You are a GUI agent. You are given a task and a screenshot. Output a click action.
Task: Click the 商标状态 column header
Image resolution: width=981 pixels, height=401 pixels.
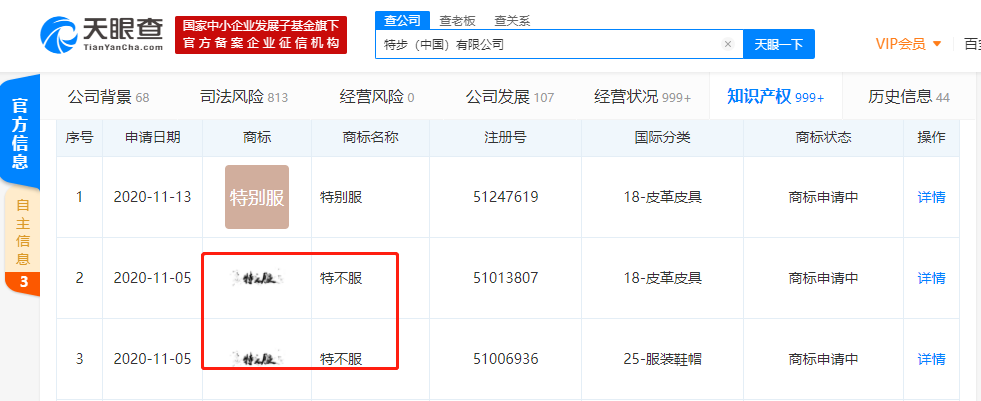[823, 138]
